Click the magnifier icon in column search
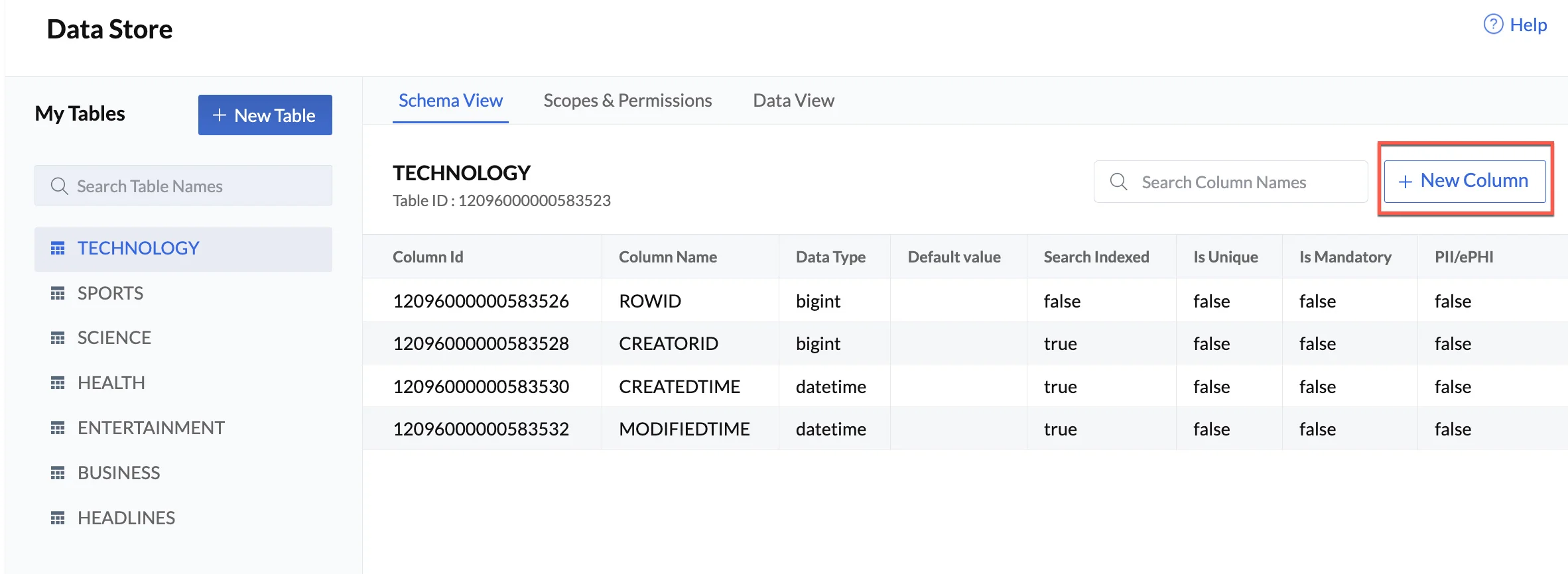Screen dimensions: 1568x574 pos(1118,182)
